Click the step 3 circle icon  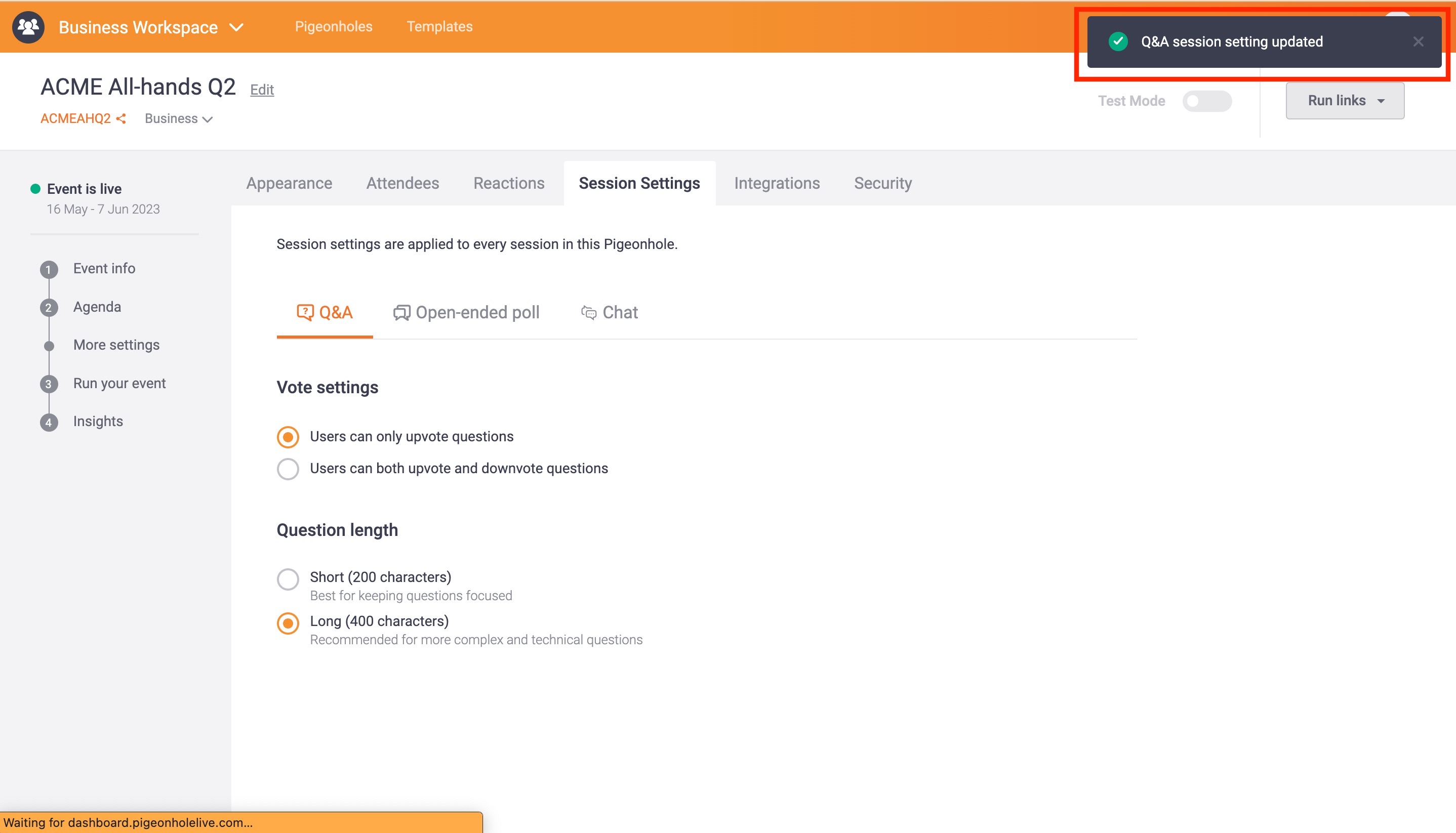point(49,384)
